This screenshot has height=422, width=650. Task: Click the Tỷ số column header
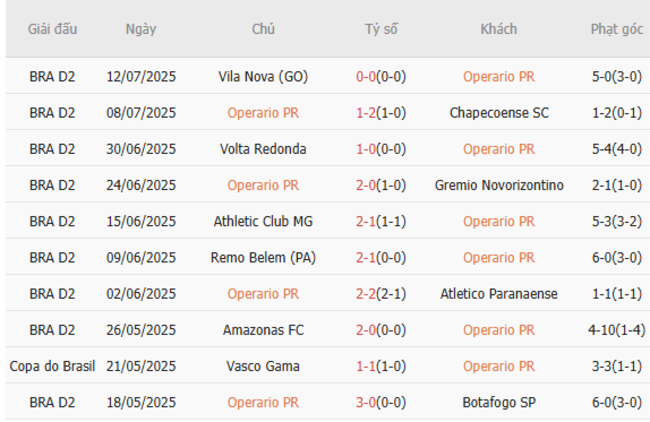[x=380, y=29]
